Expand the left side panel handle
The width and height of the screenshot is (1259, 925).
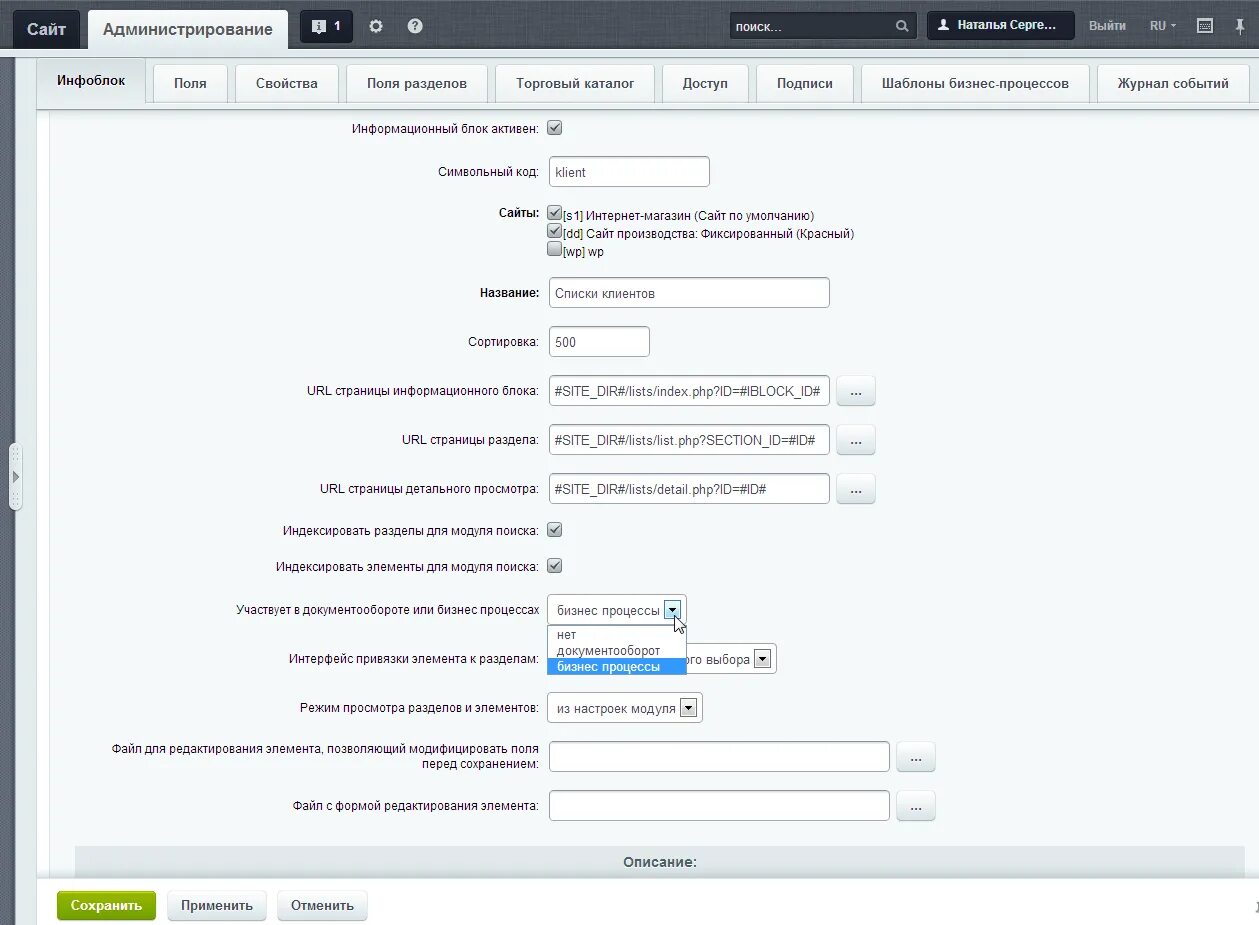[x=15, y=477]
